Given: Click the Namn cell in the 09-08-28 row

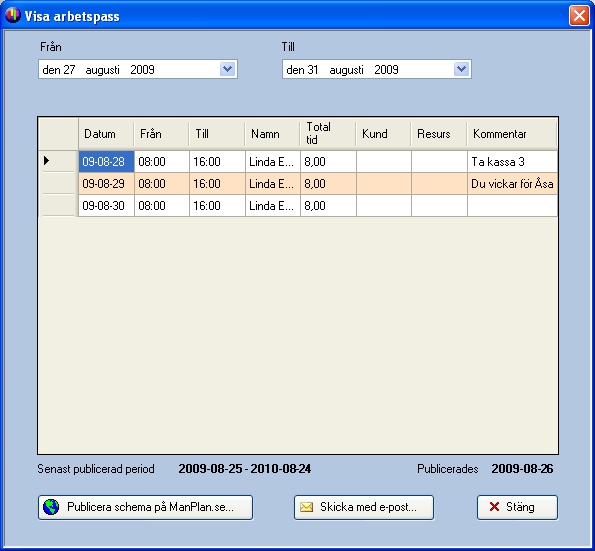Looking at the screenshot, I should click(272, 162).
